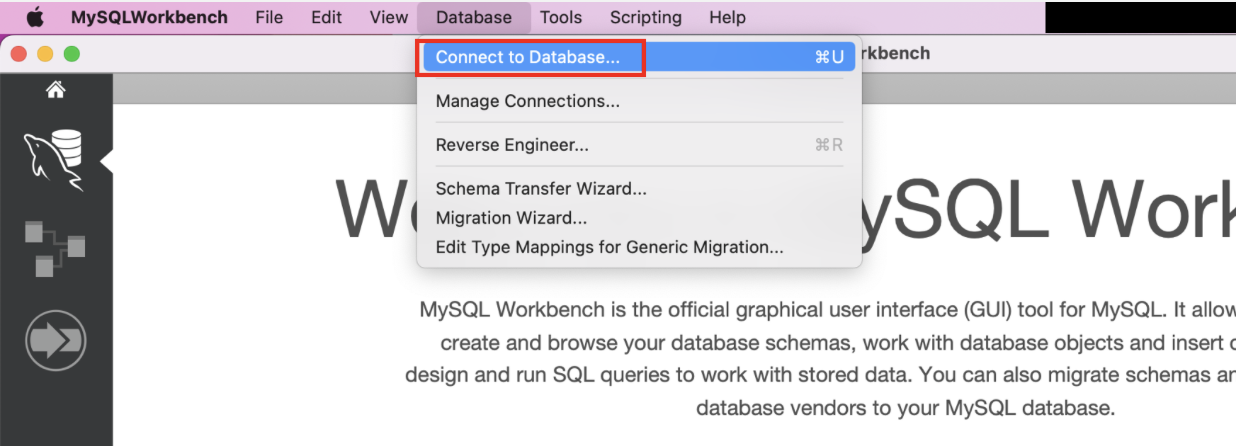
Task: Open the View menu
Action: coord(388,17)
